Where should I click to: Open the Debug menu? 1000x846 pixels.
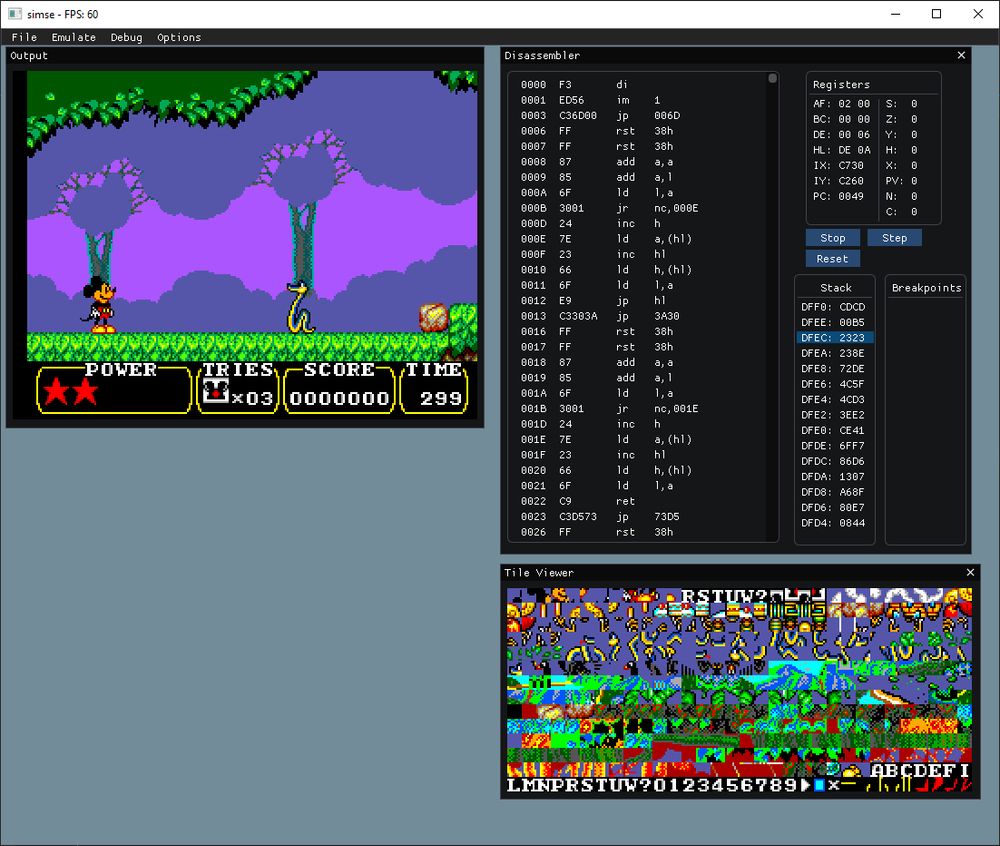[126, 37]
